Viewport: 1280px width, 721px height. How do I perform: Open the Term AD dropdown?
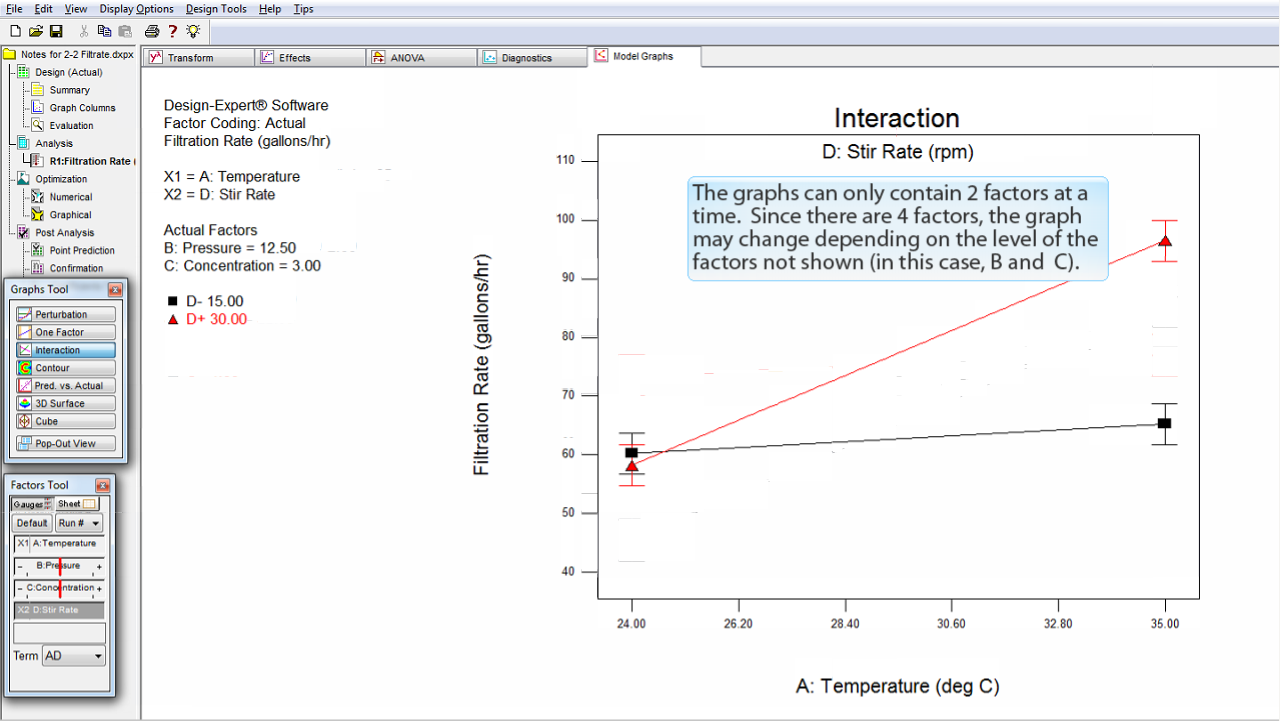pos(73,656)
